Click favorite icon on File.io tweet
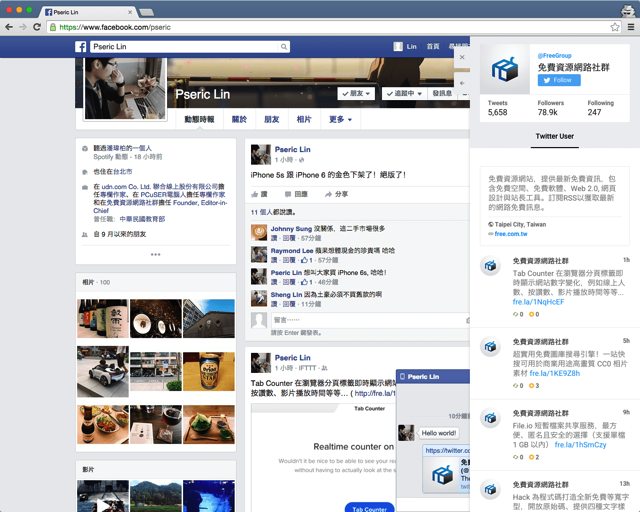The height and width of the screenshot is (512, 640). point(531,457)
